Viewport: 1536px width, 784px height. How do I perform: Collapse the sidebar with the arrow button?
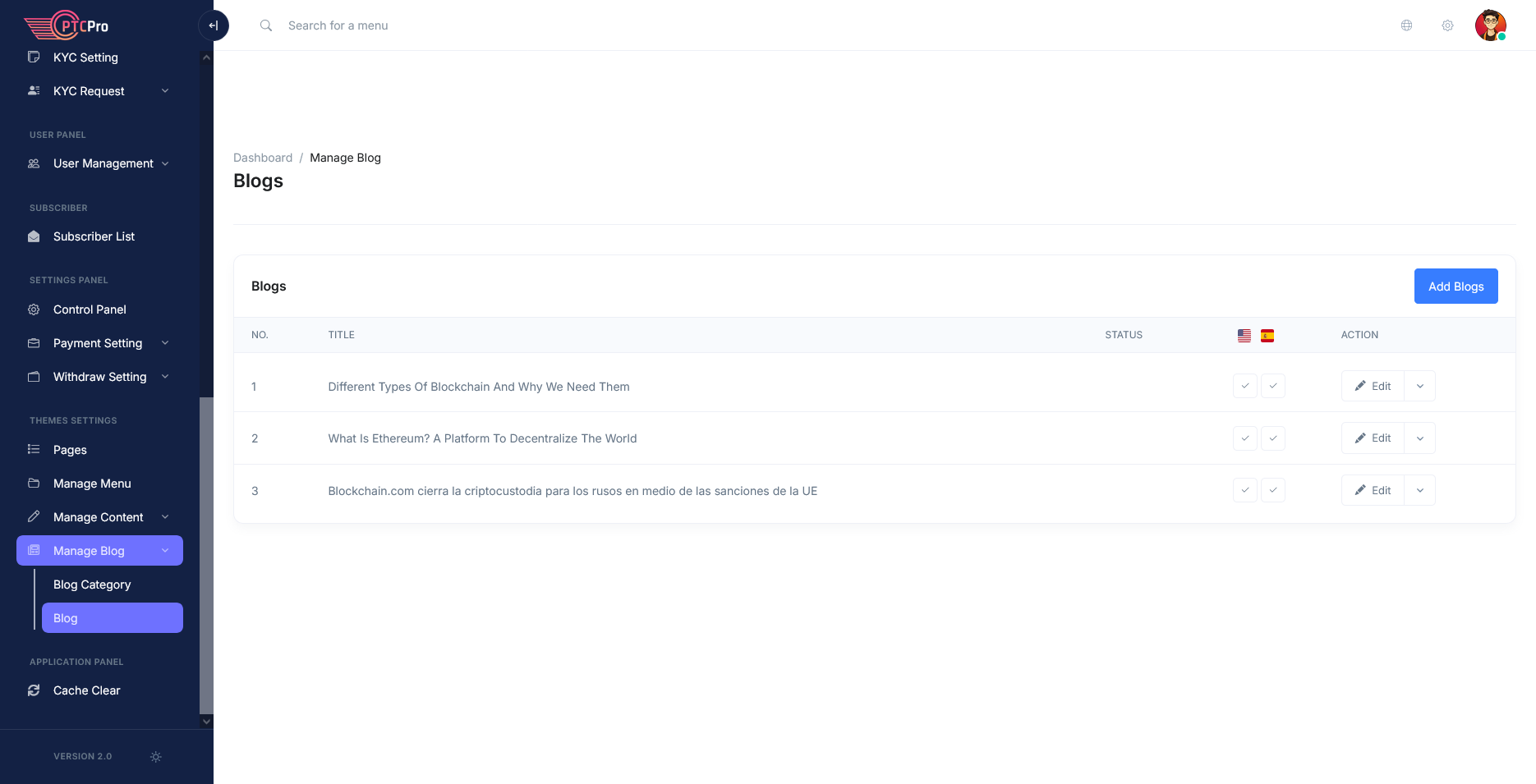(214, 25)
